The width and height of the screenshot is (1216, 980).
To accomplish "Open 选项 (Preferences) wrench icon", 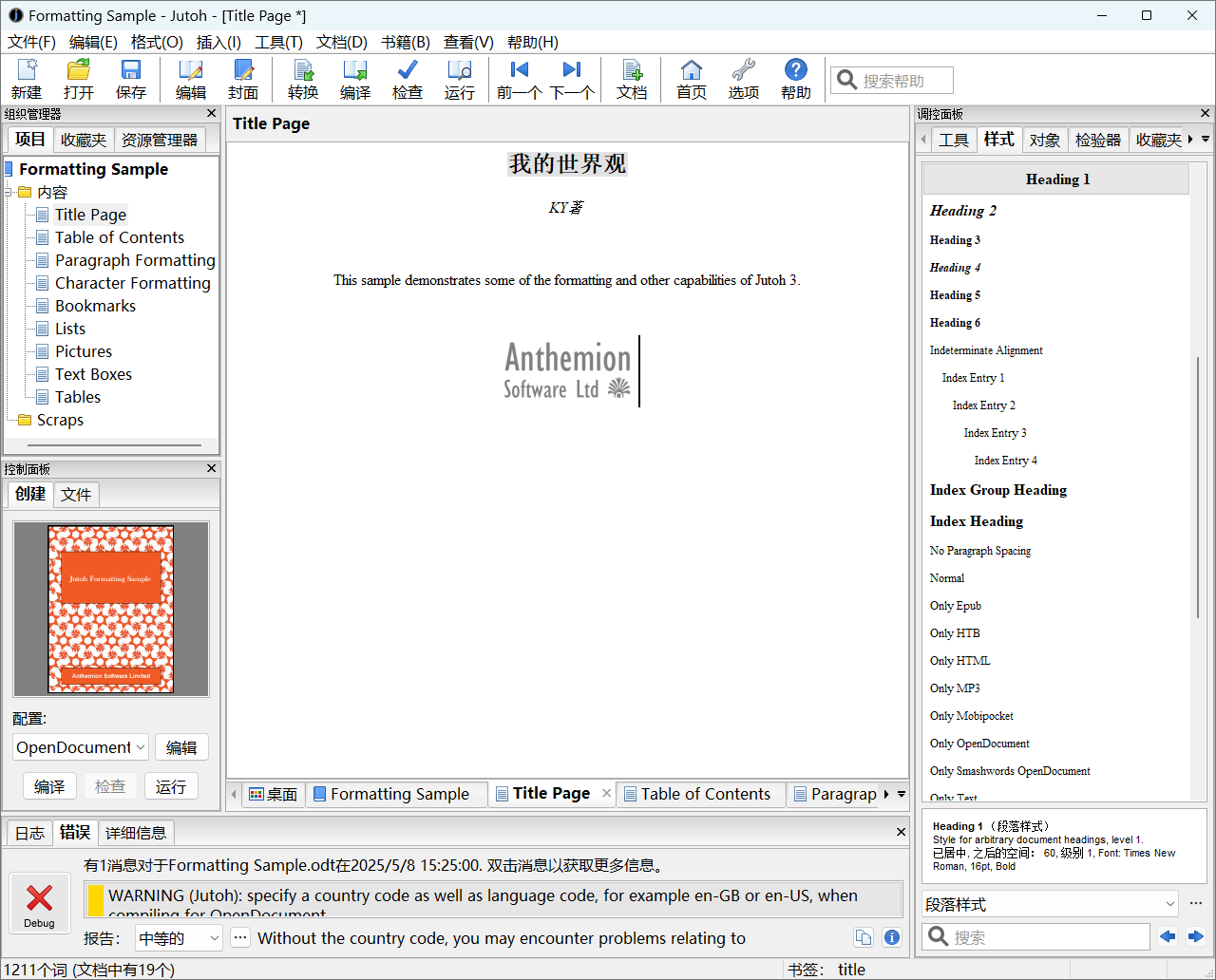I will tap(744, 79).
